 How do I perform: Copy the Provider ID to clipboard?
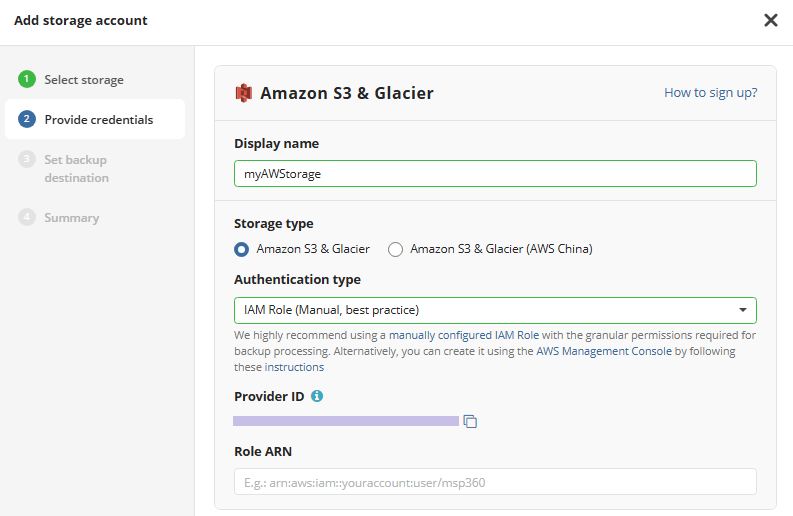pos(470,421)
